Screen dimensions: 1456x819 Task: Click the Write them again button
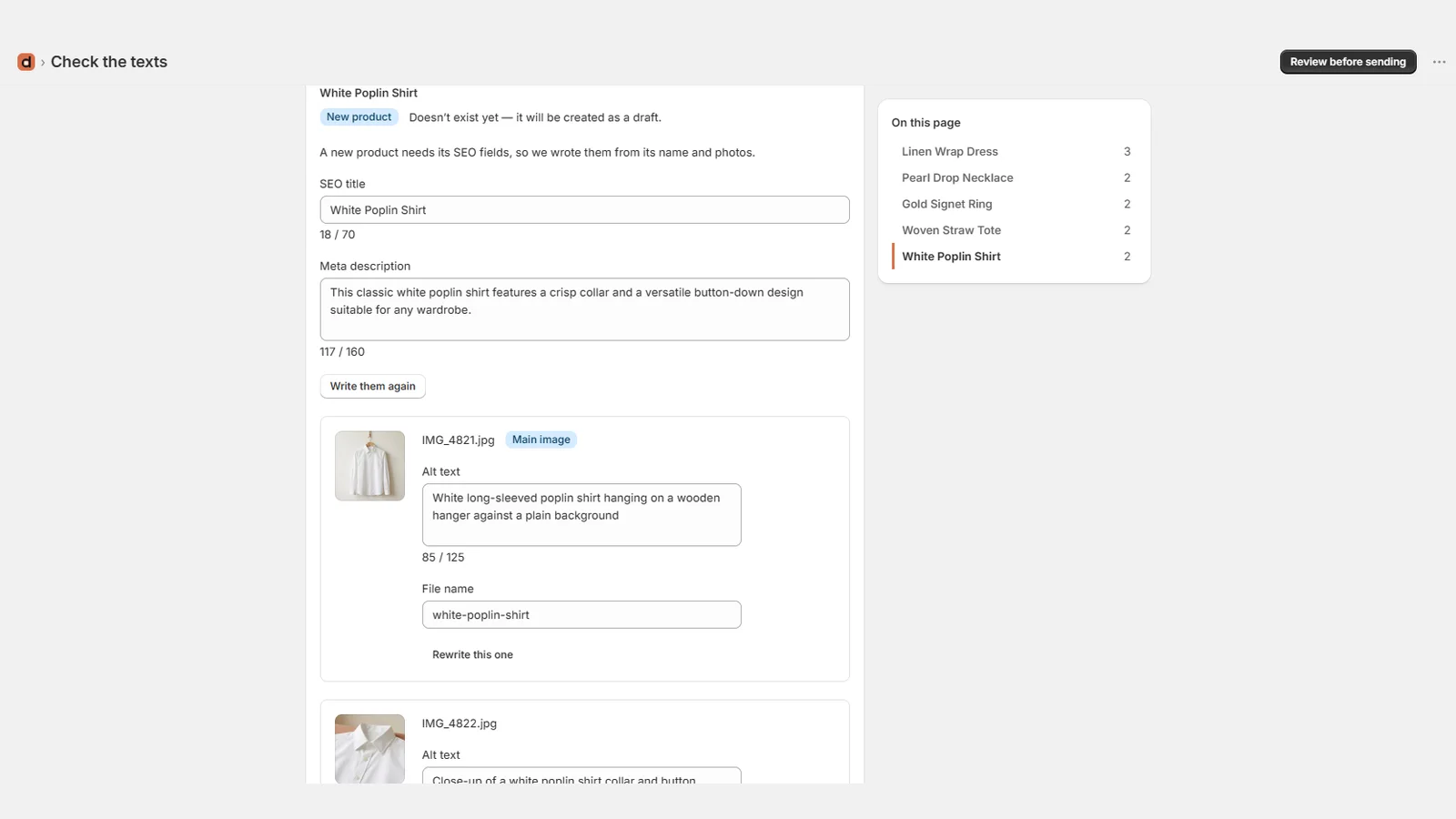(372, 386)
